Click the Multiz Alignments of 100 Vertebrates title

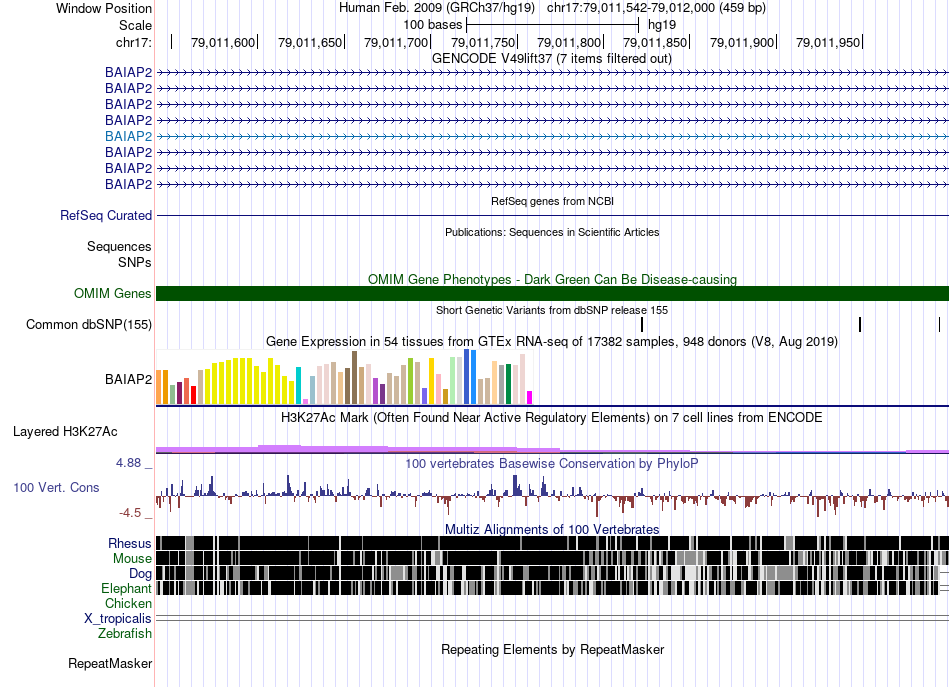point(552,529)
